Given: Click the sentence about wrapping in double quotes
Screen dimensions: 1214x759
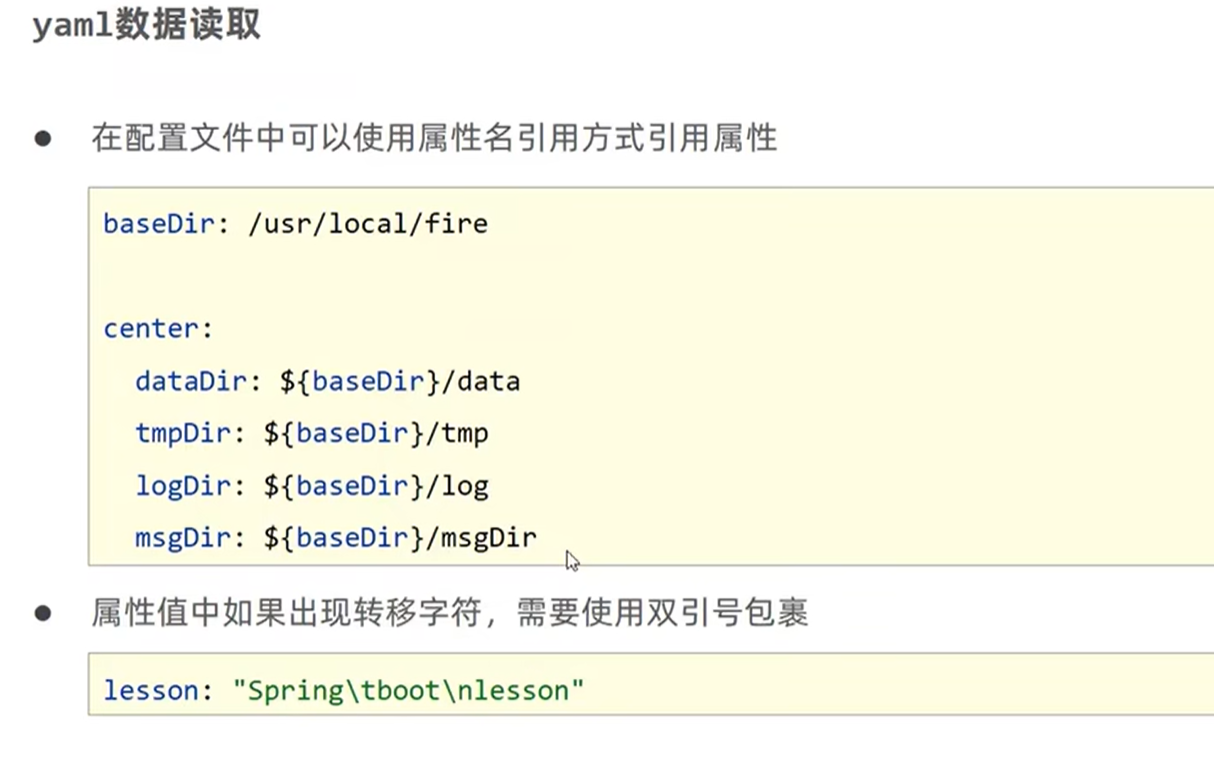Looking at the screenshot, I should pos(450,613).
